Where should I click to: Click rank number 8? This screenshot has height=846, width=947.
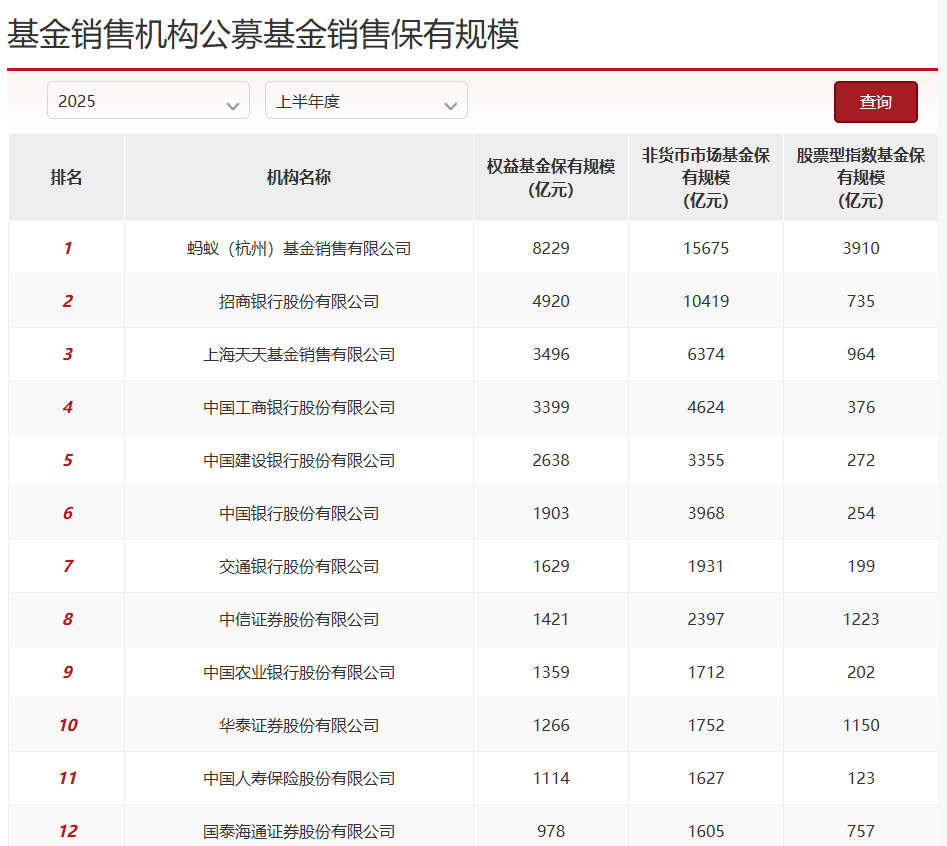pos(68,620)
